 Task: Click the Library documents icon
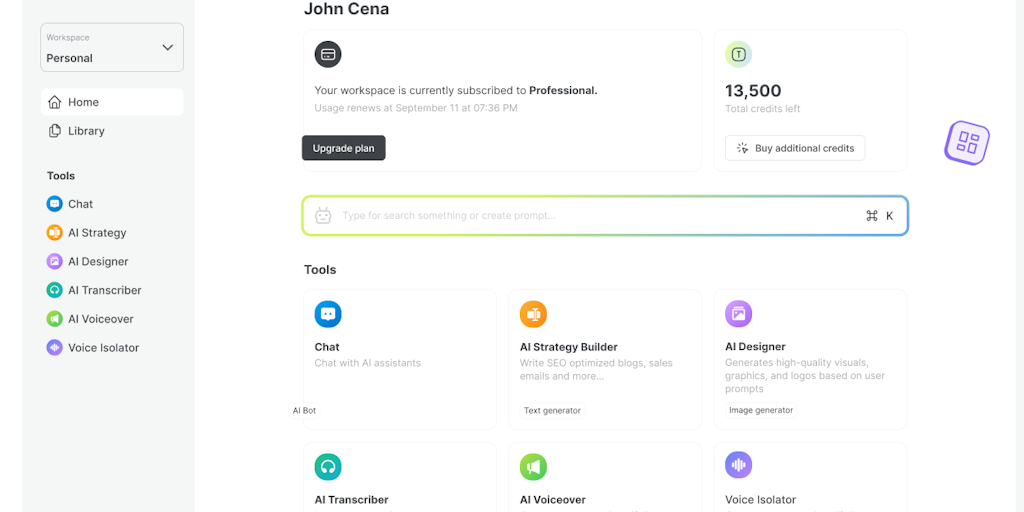(x=55, y=131)
